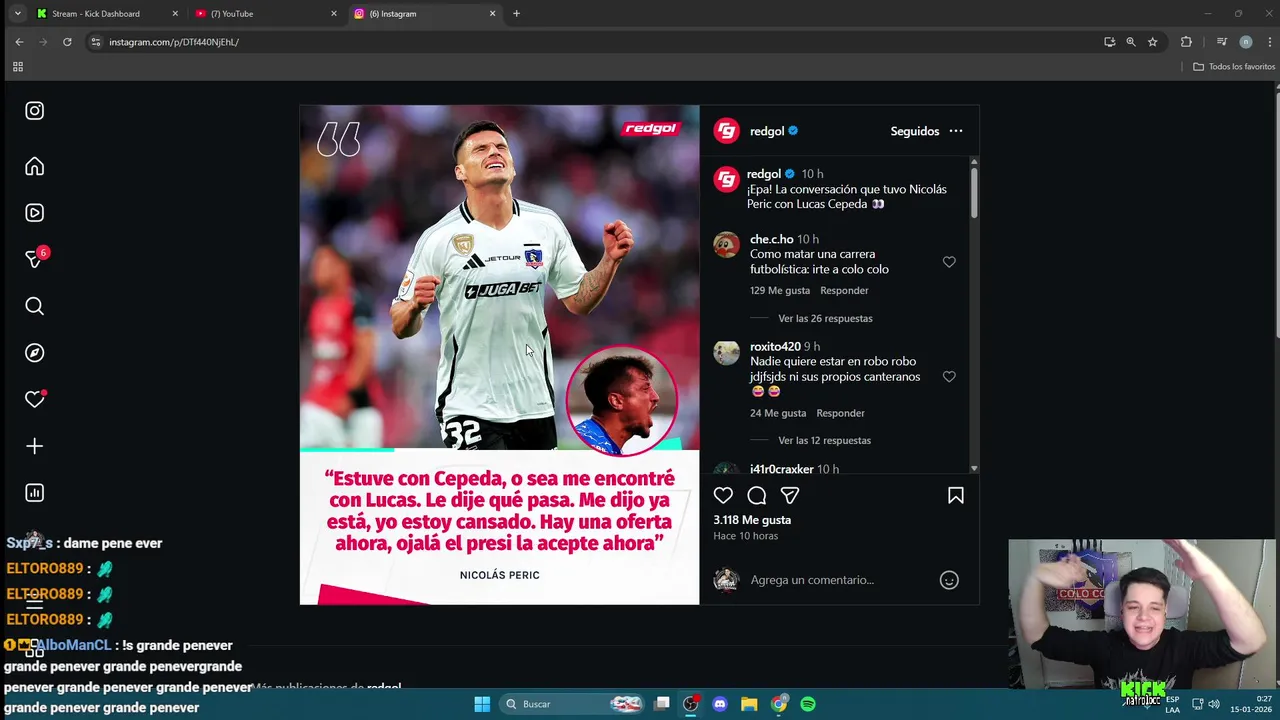This screenshot has width=1280, height=720.
Task: Click che.cho's avatar thumbnail
Action: tap(726, 245)
